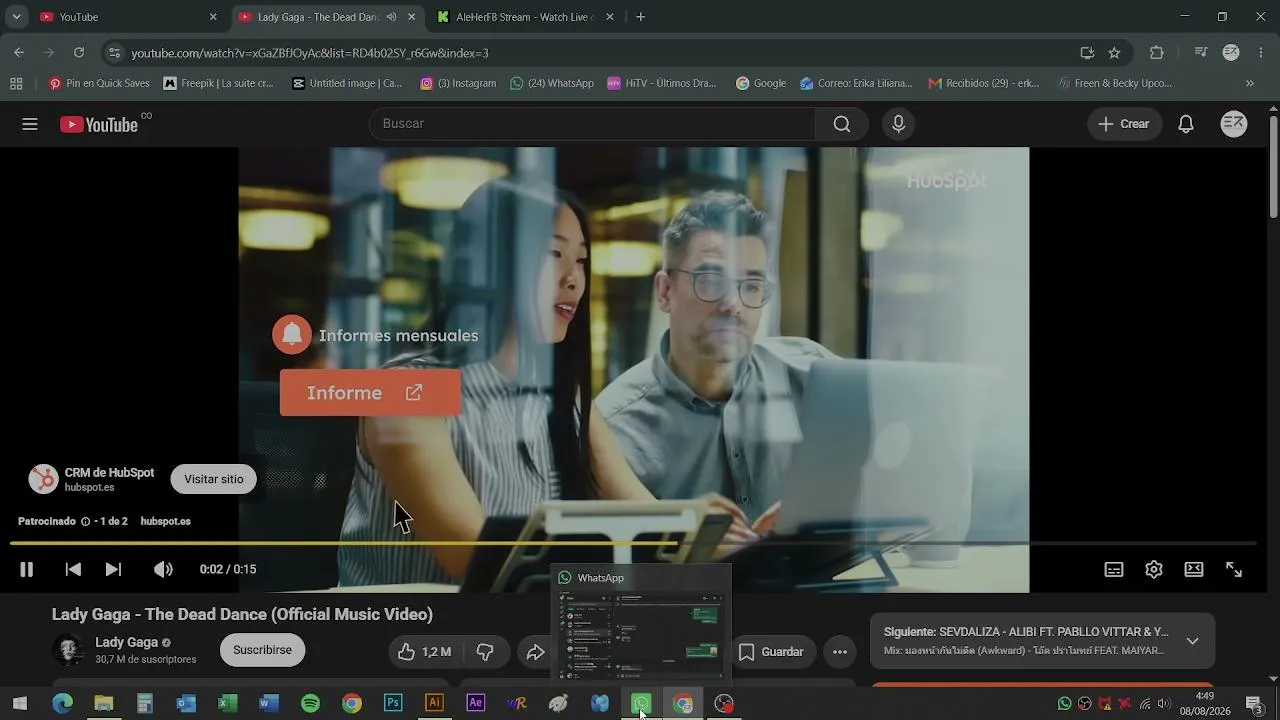Click Visitar sitio on the ad
1280x720 pixels.
[214, 479]
